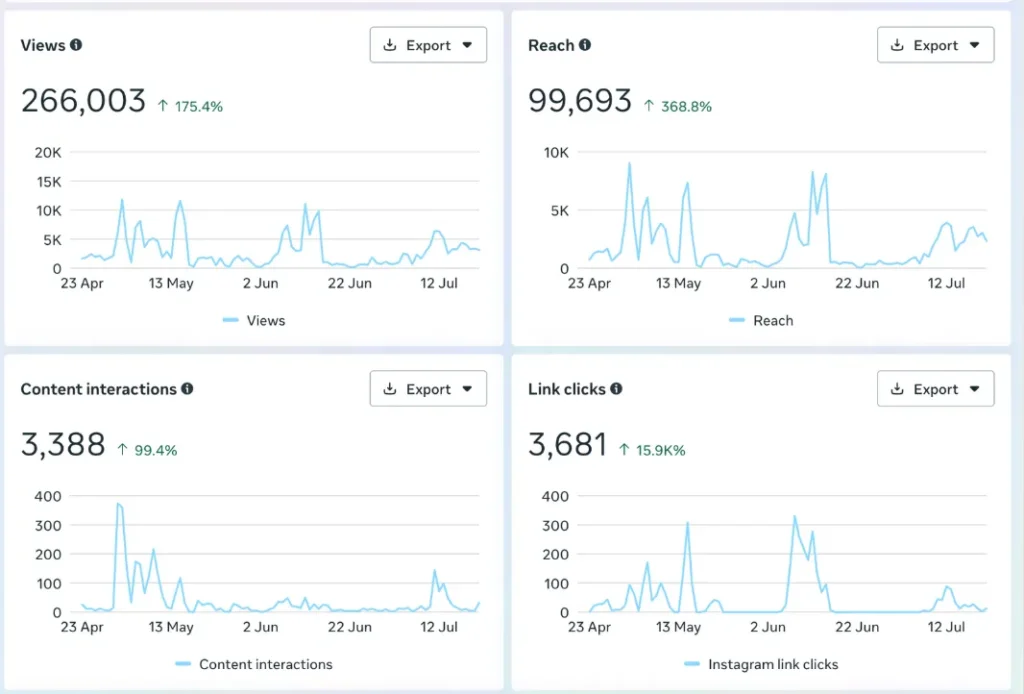Click the info icon beside Link clicks

tap(616, 389)
